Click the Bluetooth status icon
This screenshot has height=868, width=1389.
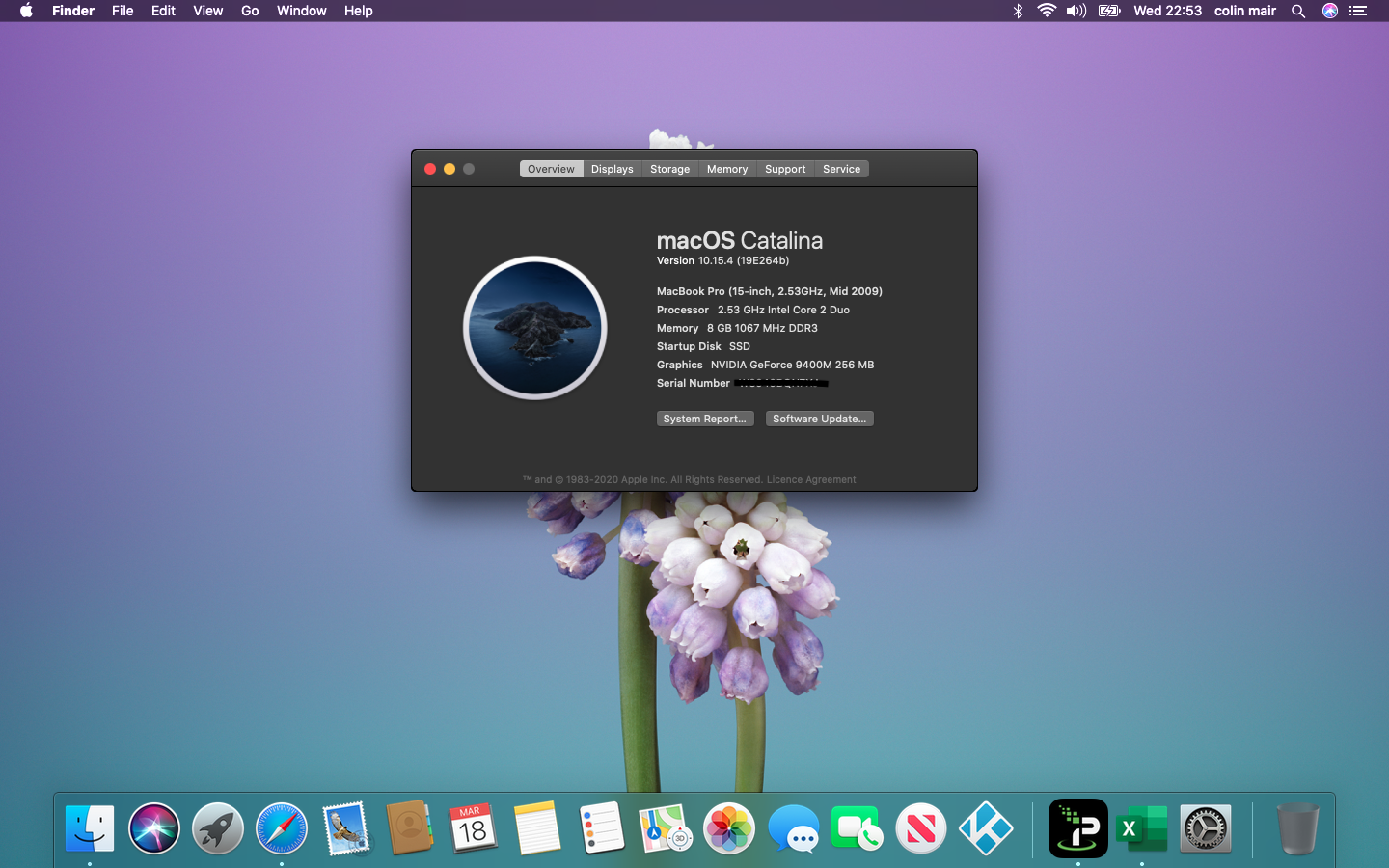pyautogui.click(x=1018, y=11)
